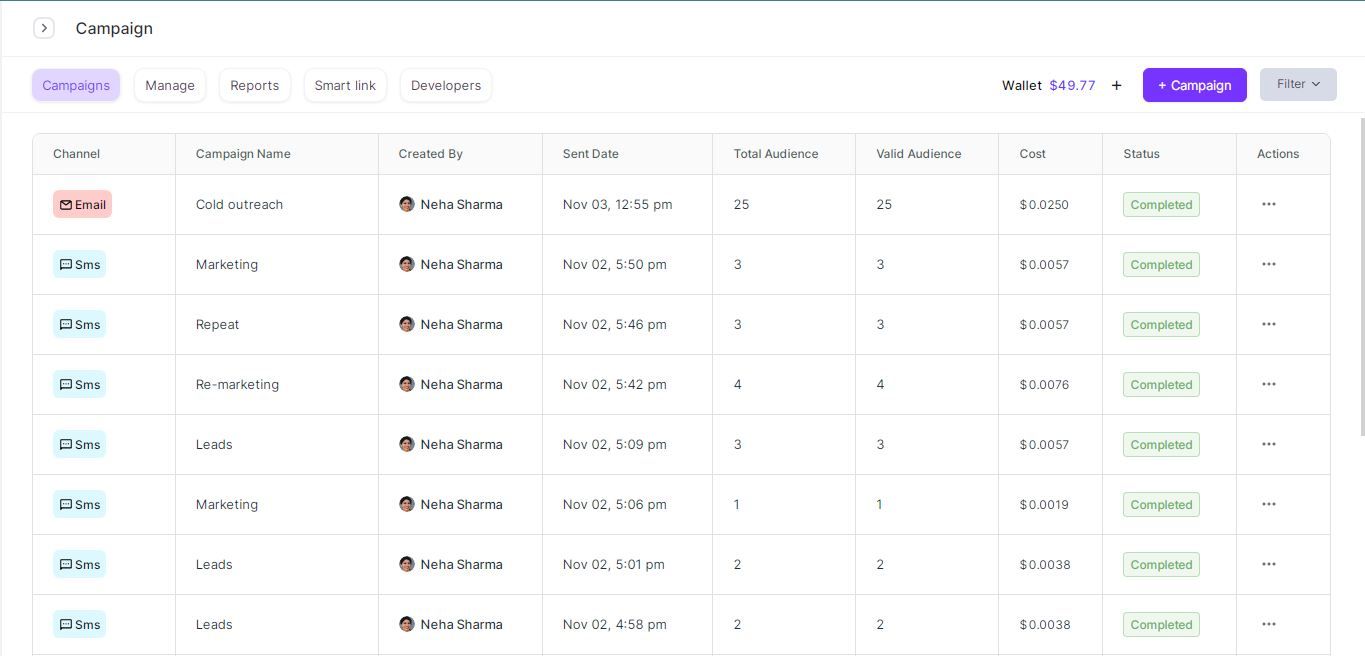
Task: Open the actions menu for Cold outreach
Action: [x=1268, y=204]
